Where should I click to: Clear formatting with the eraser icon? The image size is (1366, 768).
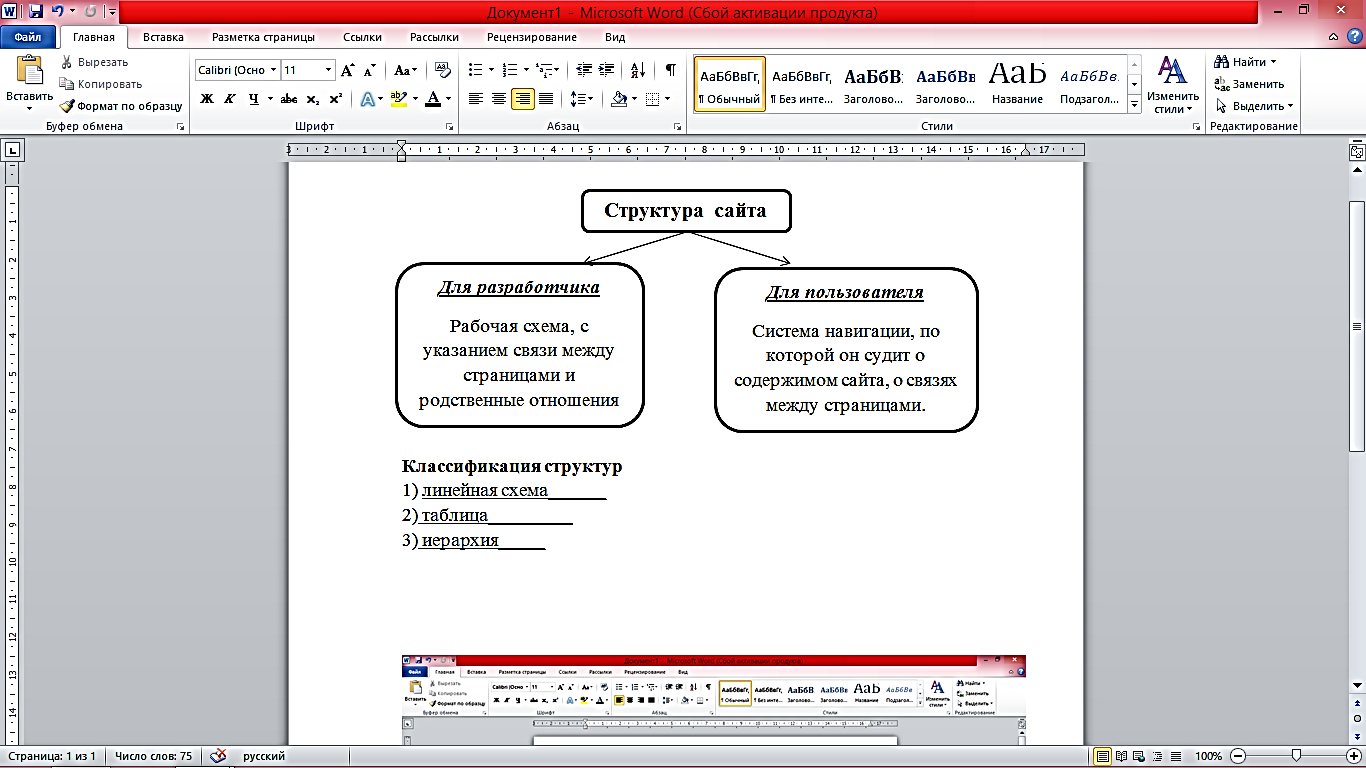(441, 70)
